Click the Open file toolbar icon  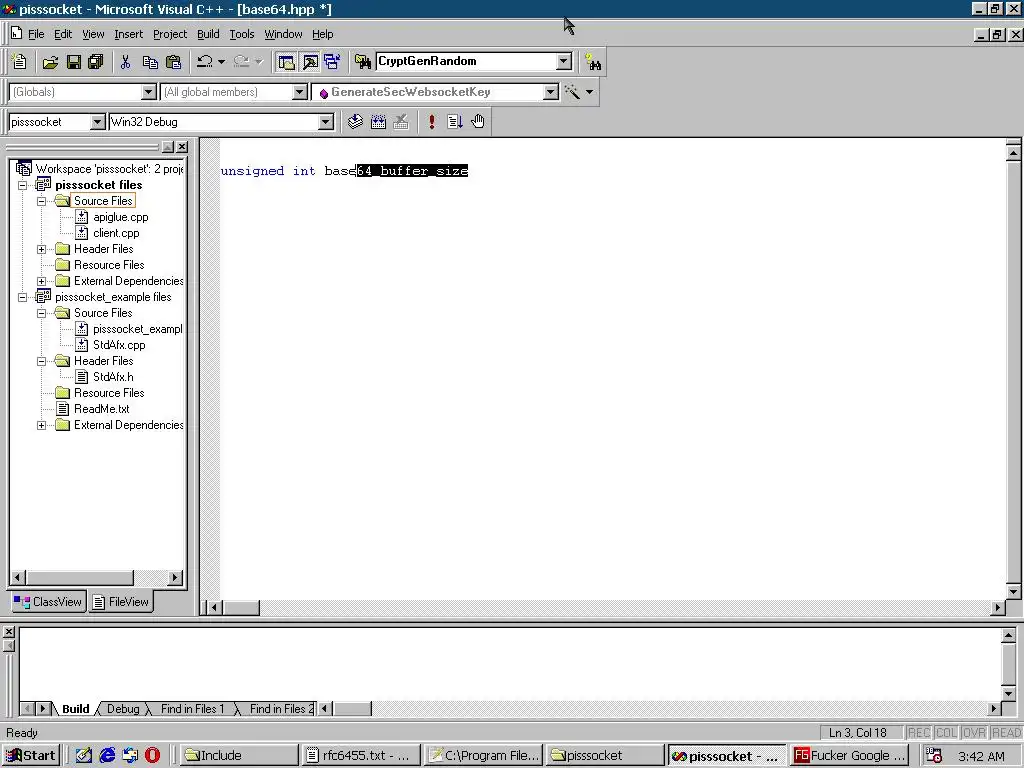(x=50, y=62)
